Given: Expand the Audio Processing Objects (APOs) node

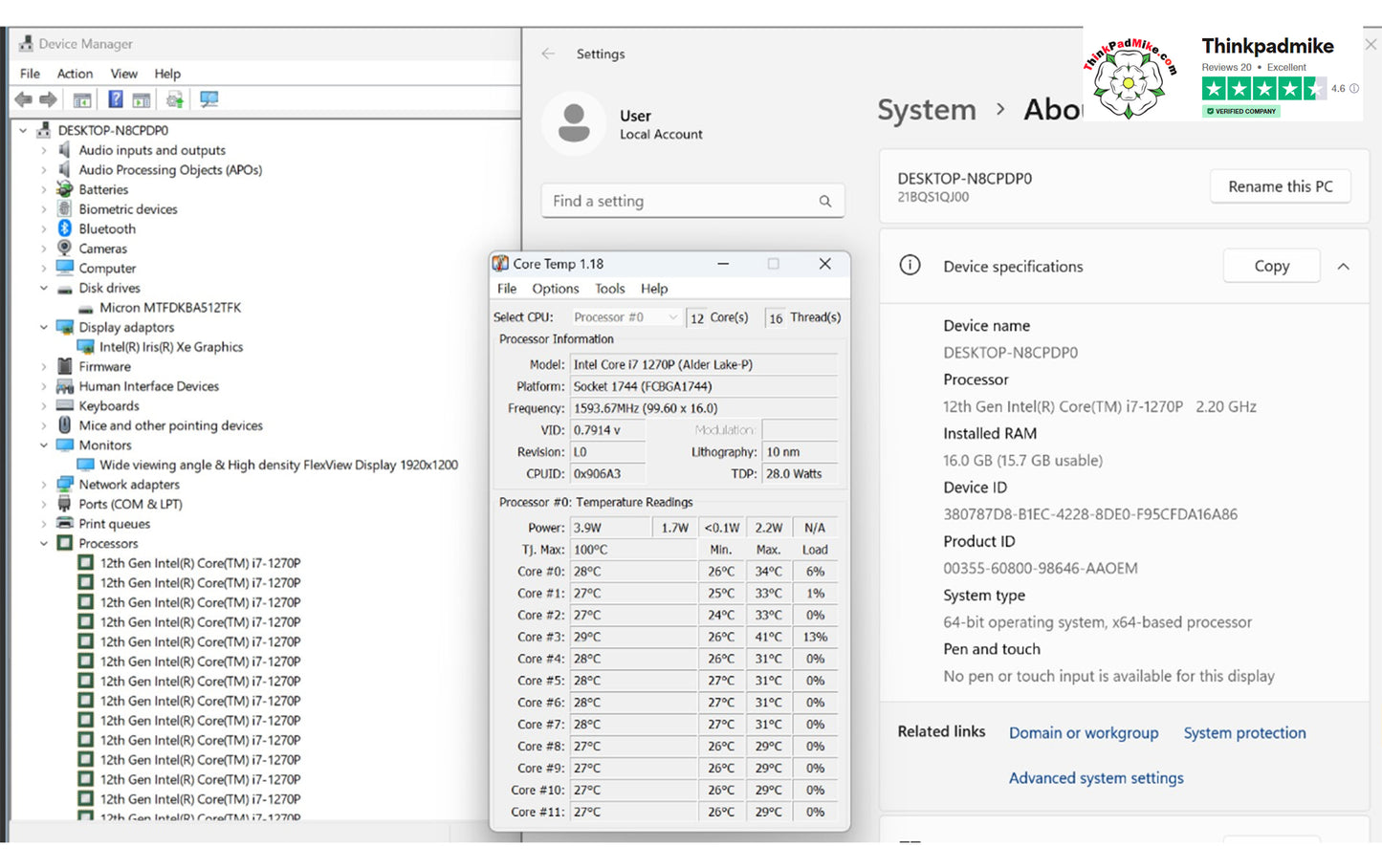Looking at the screenshot, I should point(44,170).
